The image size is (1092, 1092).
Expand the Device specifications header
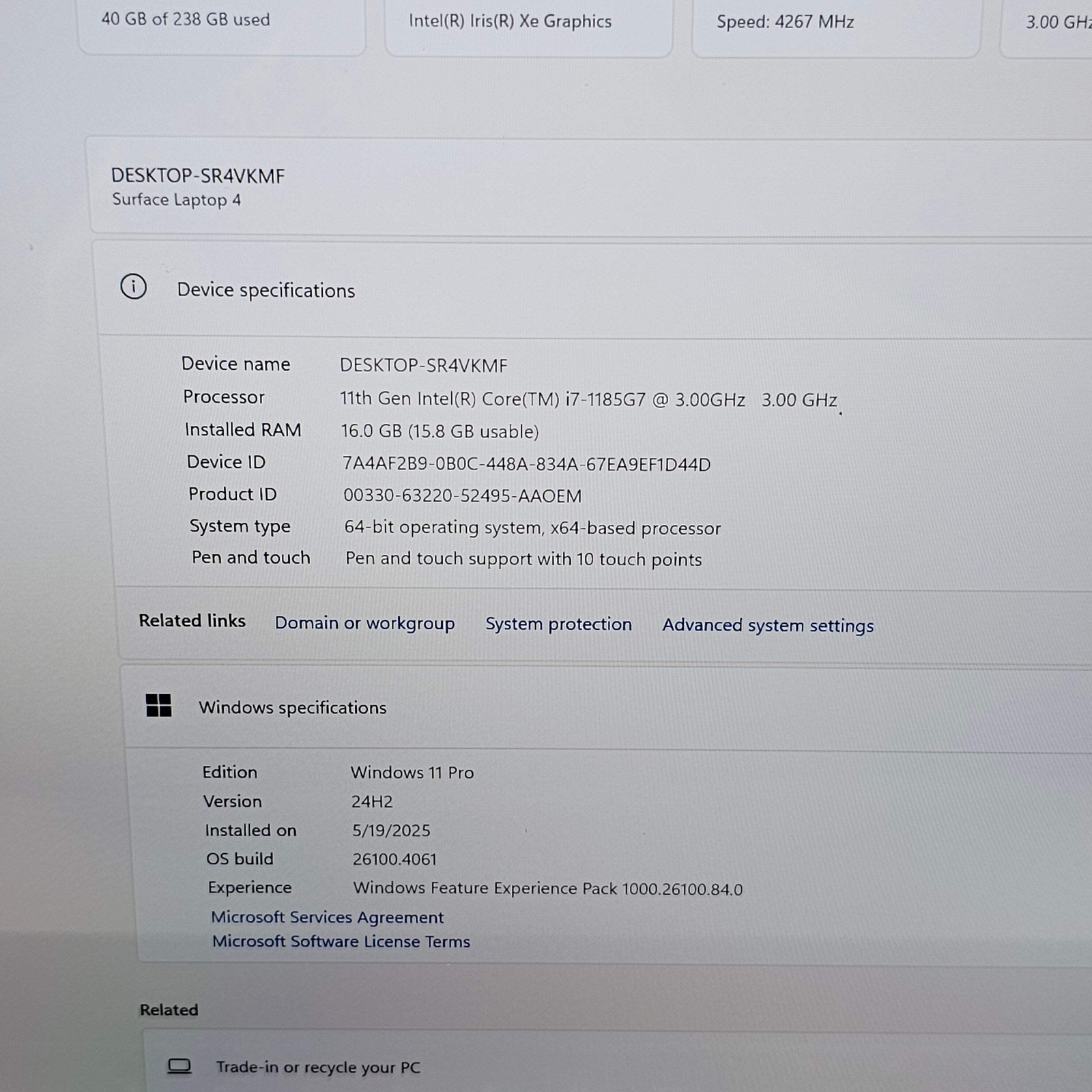[x=594, y=289]
